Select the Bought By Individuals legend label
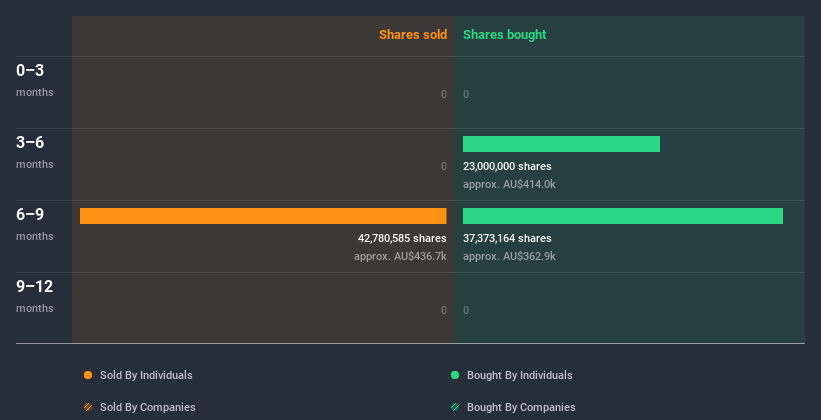This screenshot has width=821, height=420. pos(519,375)
